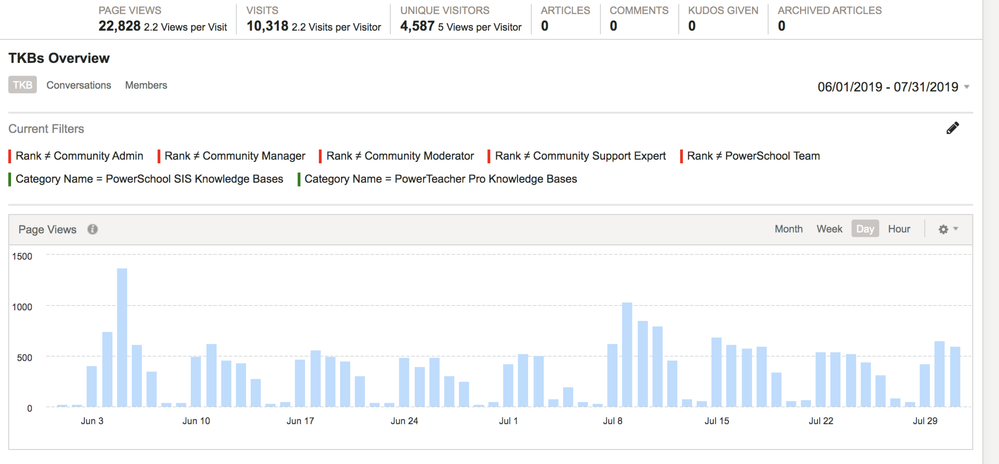Click the Jul 1 axis label
The image size is (999, 464).
click(508, 421)
